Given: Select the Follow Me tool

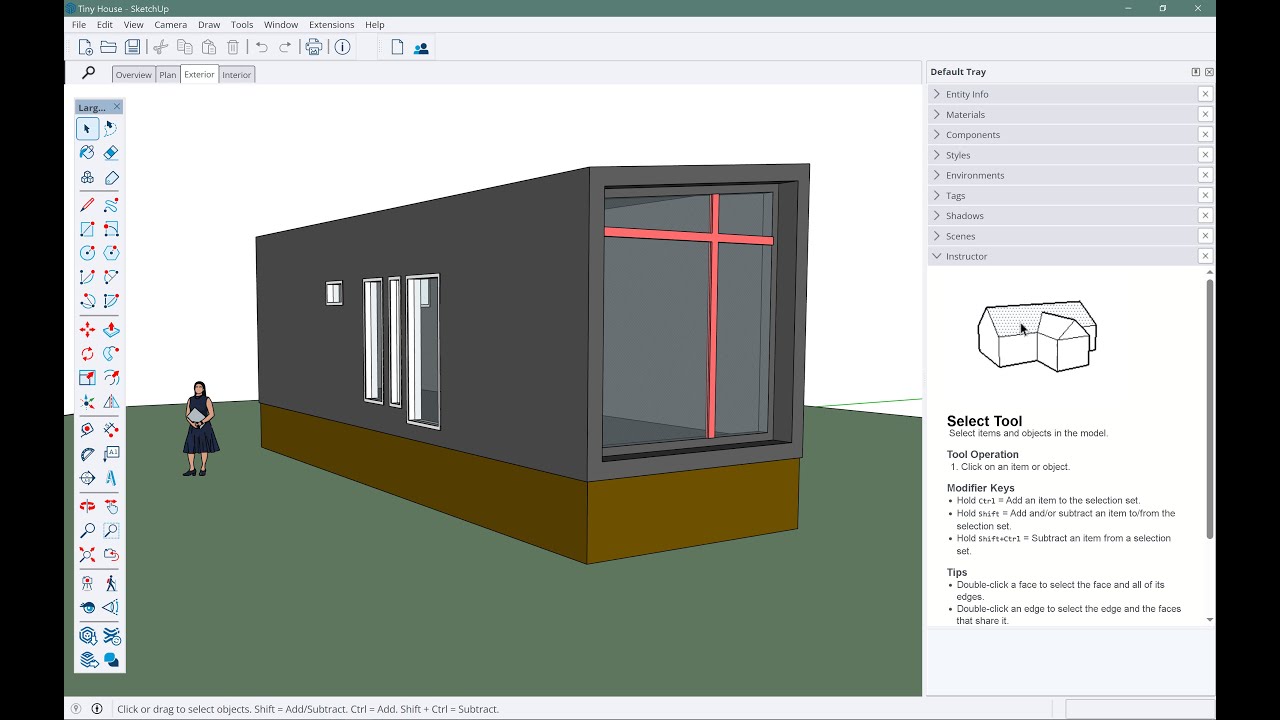Looking at the screenshot, I should (111, 354).
